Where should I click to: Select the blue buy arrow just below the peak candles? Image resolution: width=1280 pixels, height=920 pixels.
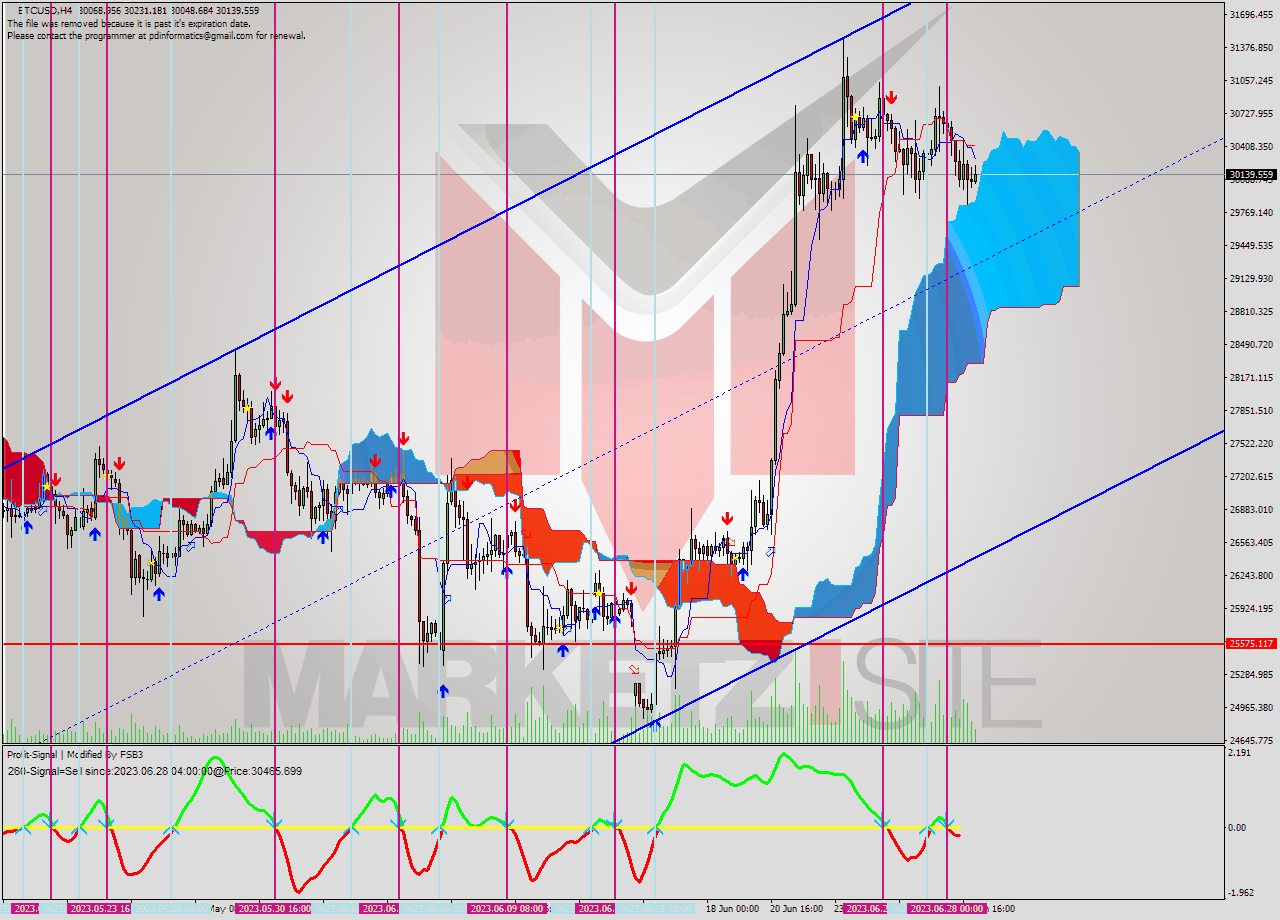(862, 157)
